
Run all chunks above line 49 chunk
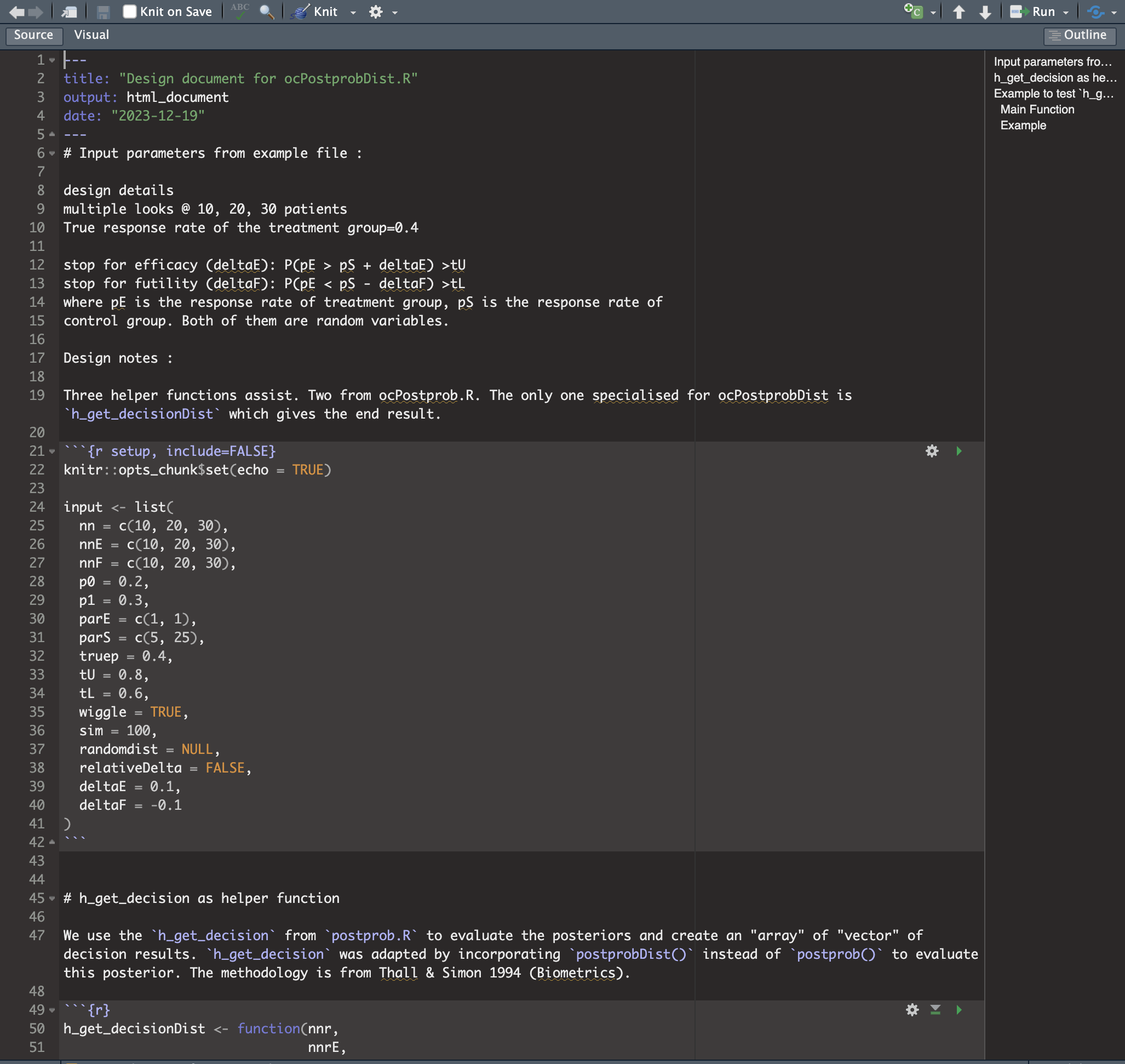[x=935, y=1010]
